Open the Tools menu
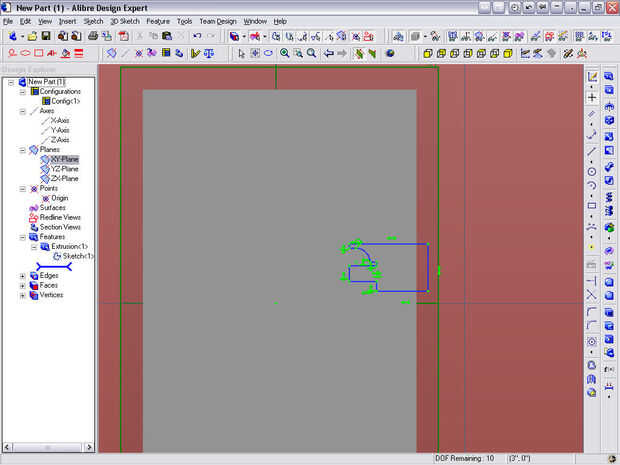Viewport: 620px width, 465px height. coord(184,21)
